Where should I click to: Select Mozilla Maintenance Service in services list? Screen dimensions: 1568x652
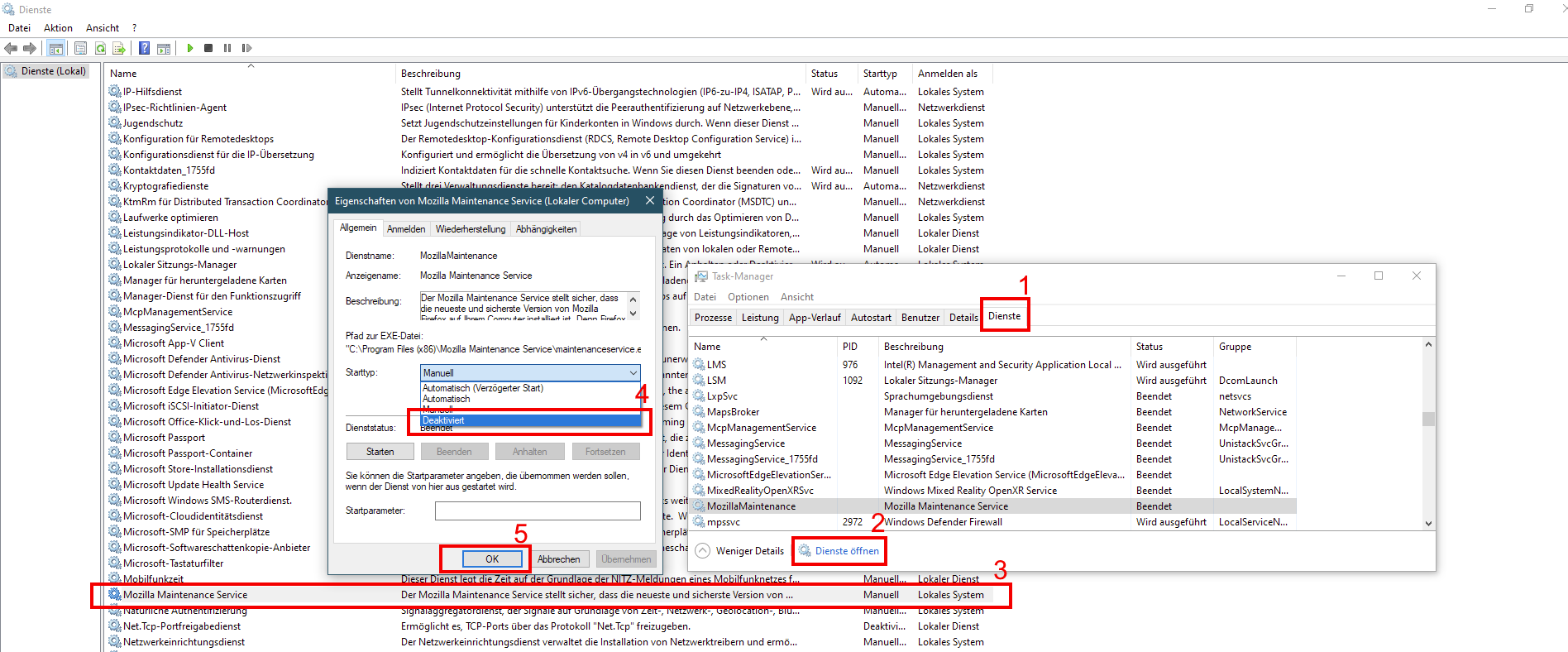(185, 595)
